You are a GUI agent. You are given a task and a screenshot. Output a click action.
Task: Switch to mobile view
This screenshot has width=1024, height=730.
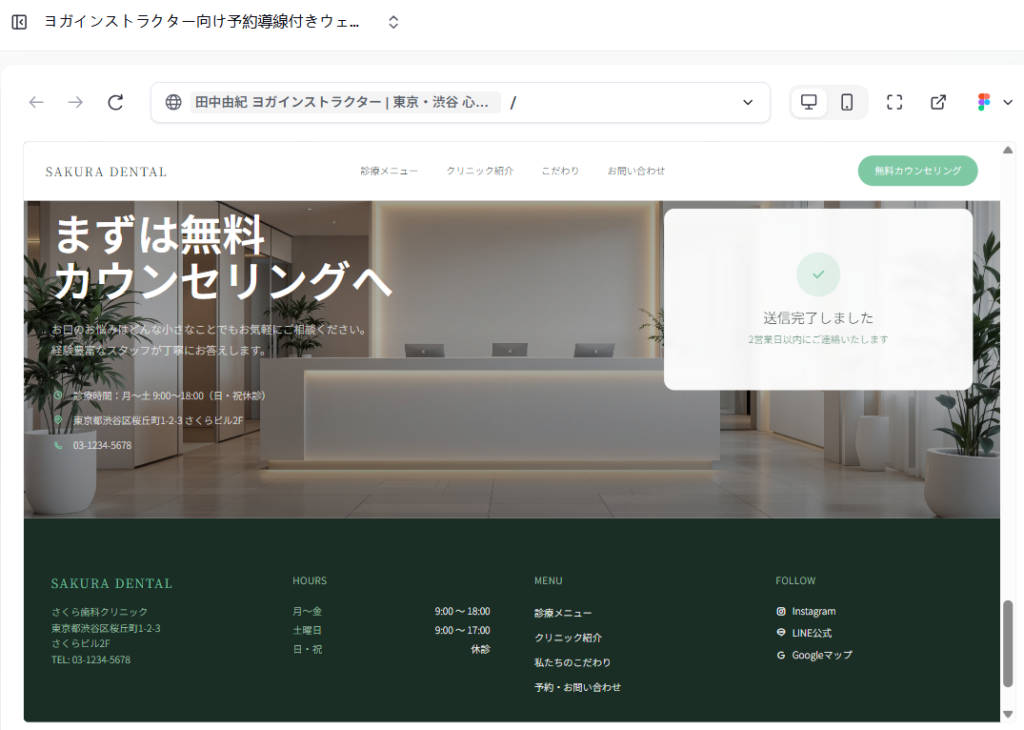pos(847,102)
